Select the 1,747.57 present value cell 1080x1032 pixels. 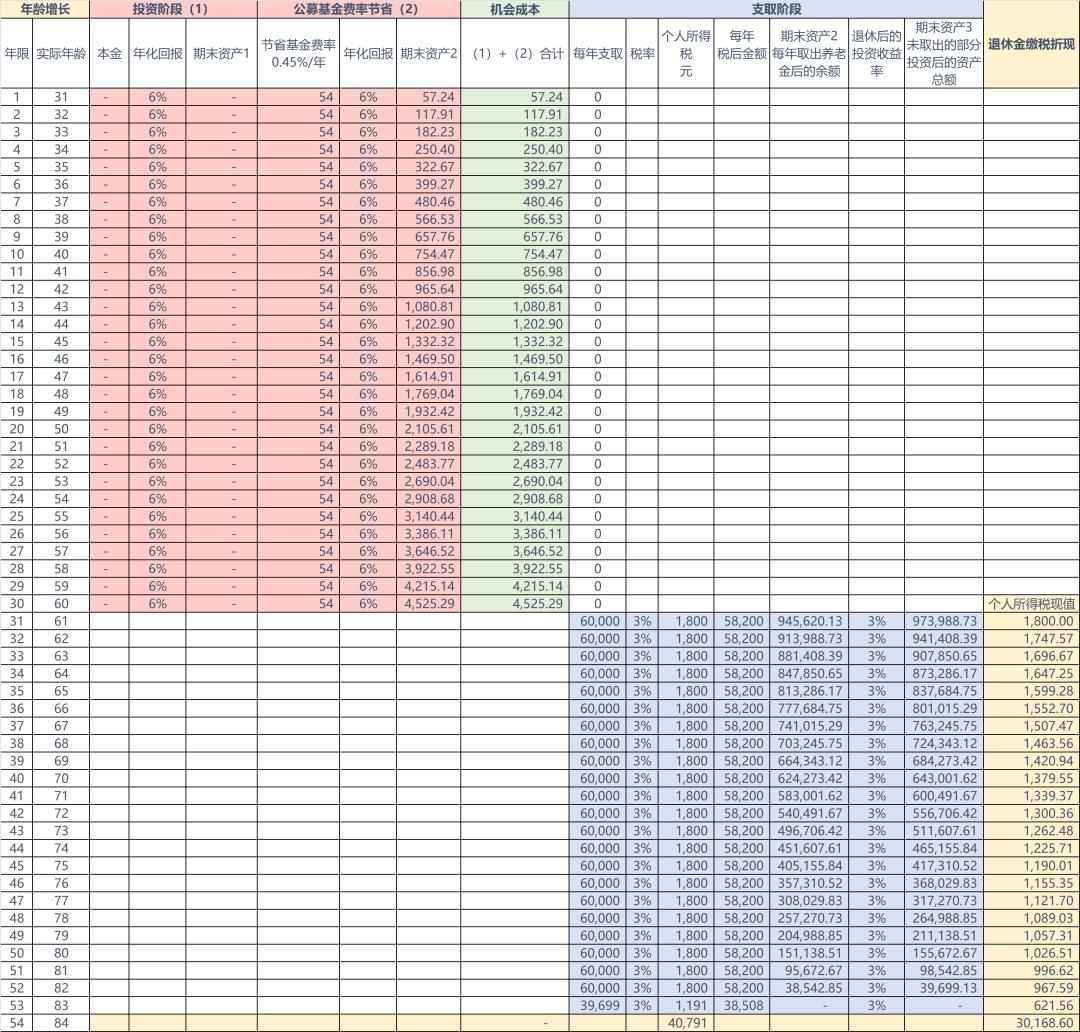pos(1032,639)
